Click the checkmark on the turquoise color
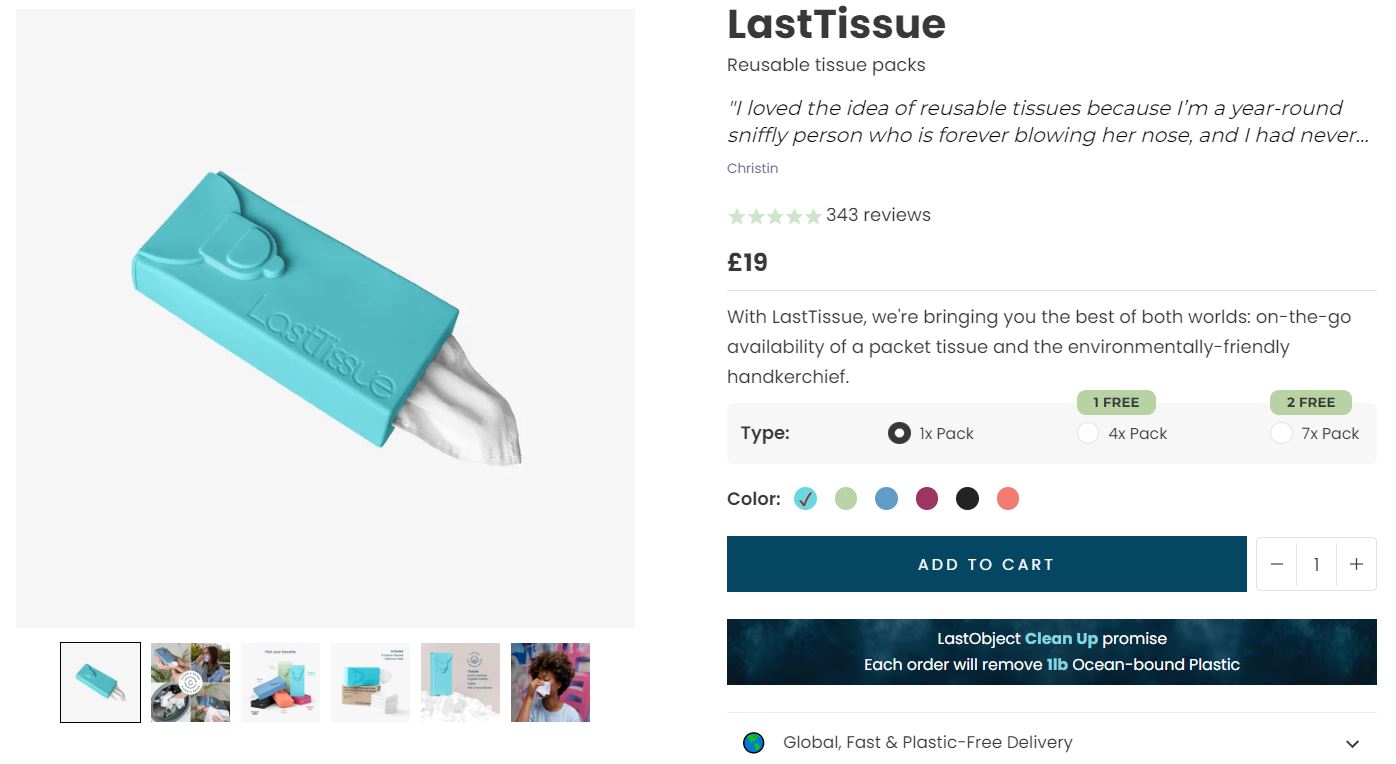 [x=805, y=498]
